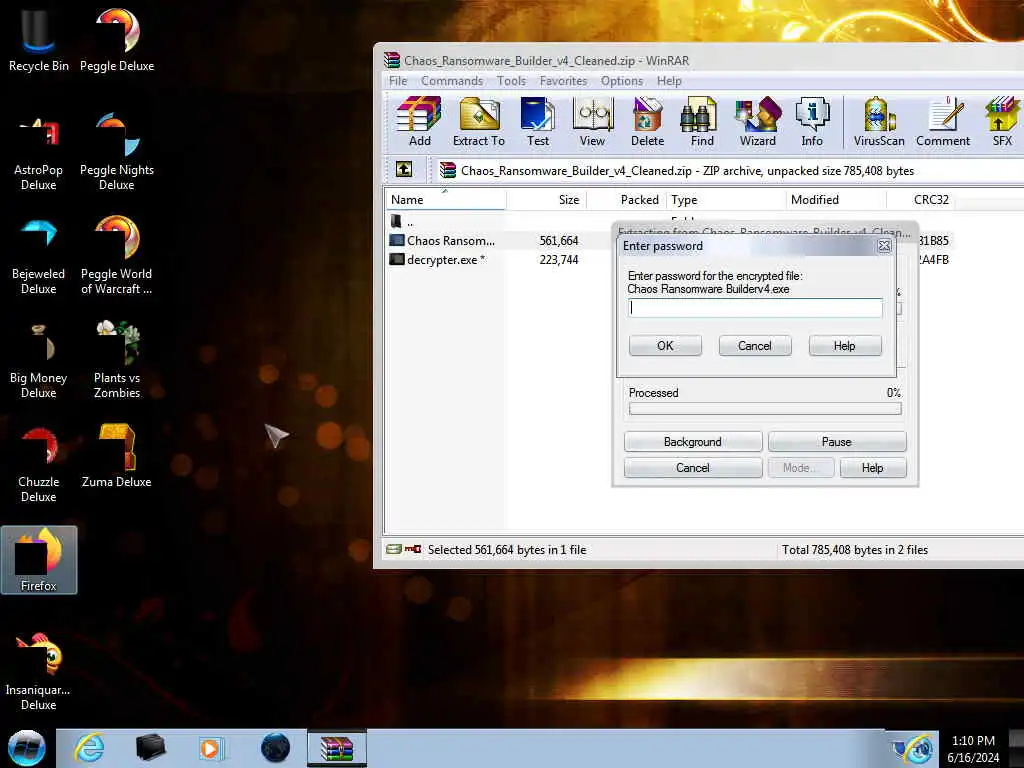
Task: Open Internet Explorer from the taskbar
Action: pyautogui.click(x=89, y=748)
